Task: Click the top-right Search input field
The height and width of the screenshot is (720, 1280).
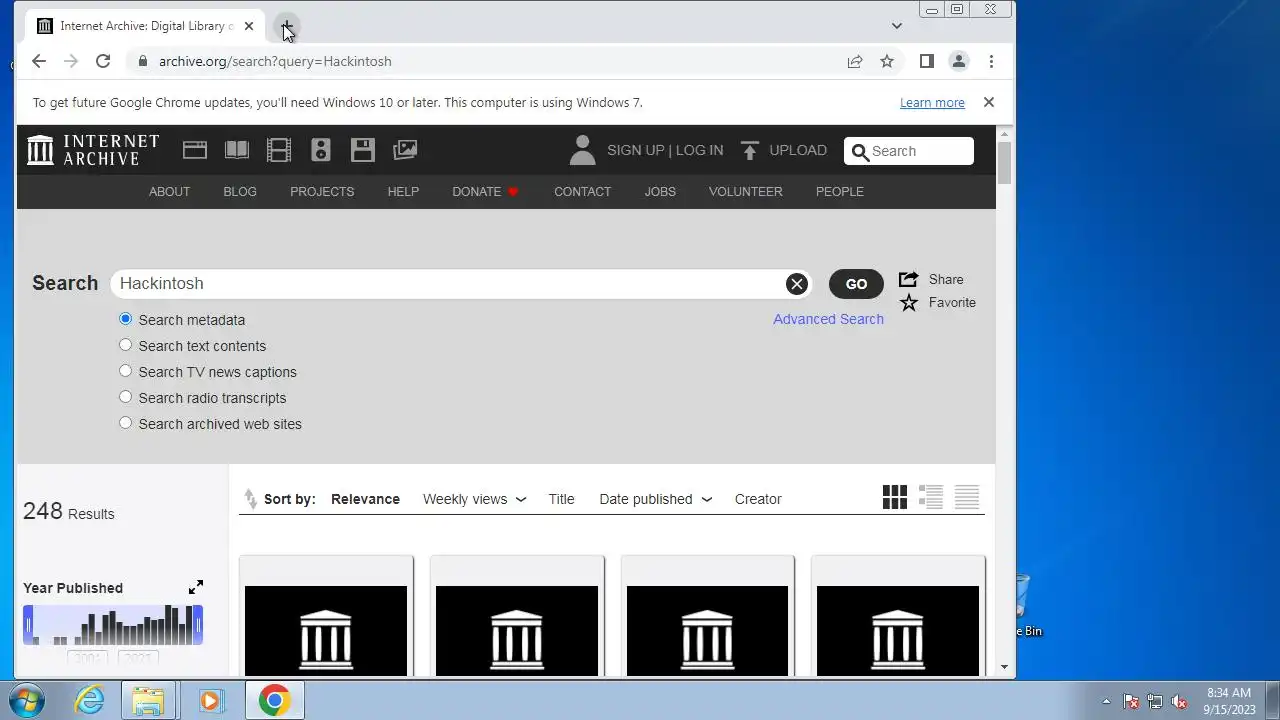Action: pos(909,151)
